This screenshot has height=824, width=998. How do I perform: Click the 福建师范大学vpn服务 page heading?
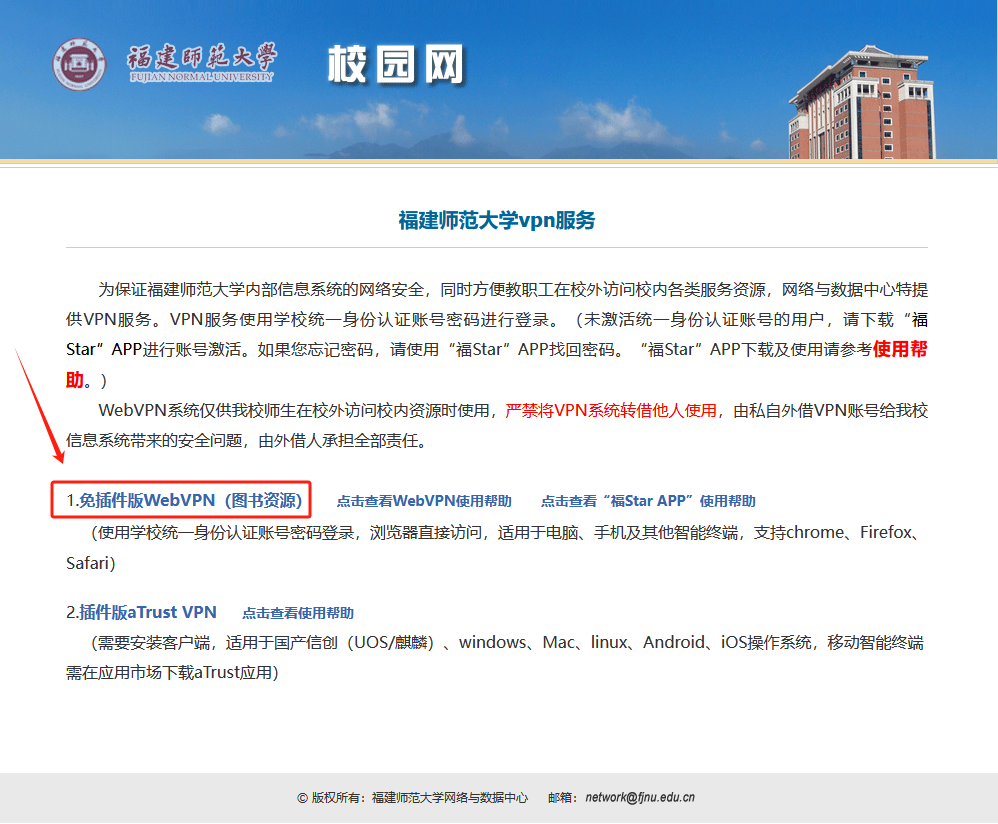tap(497, 220)
